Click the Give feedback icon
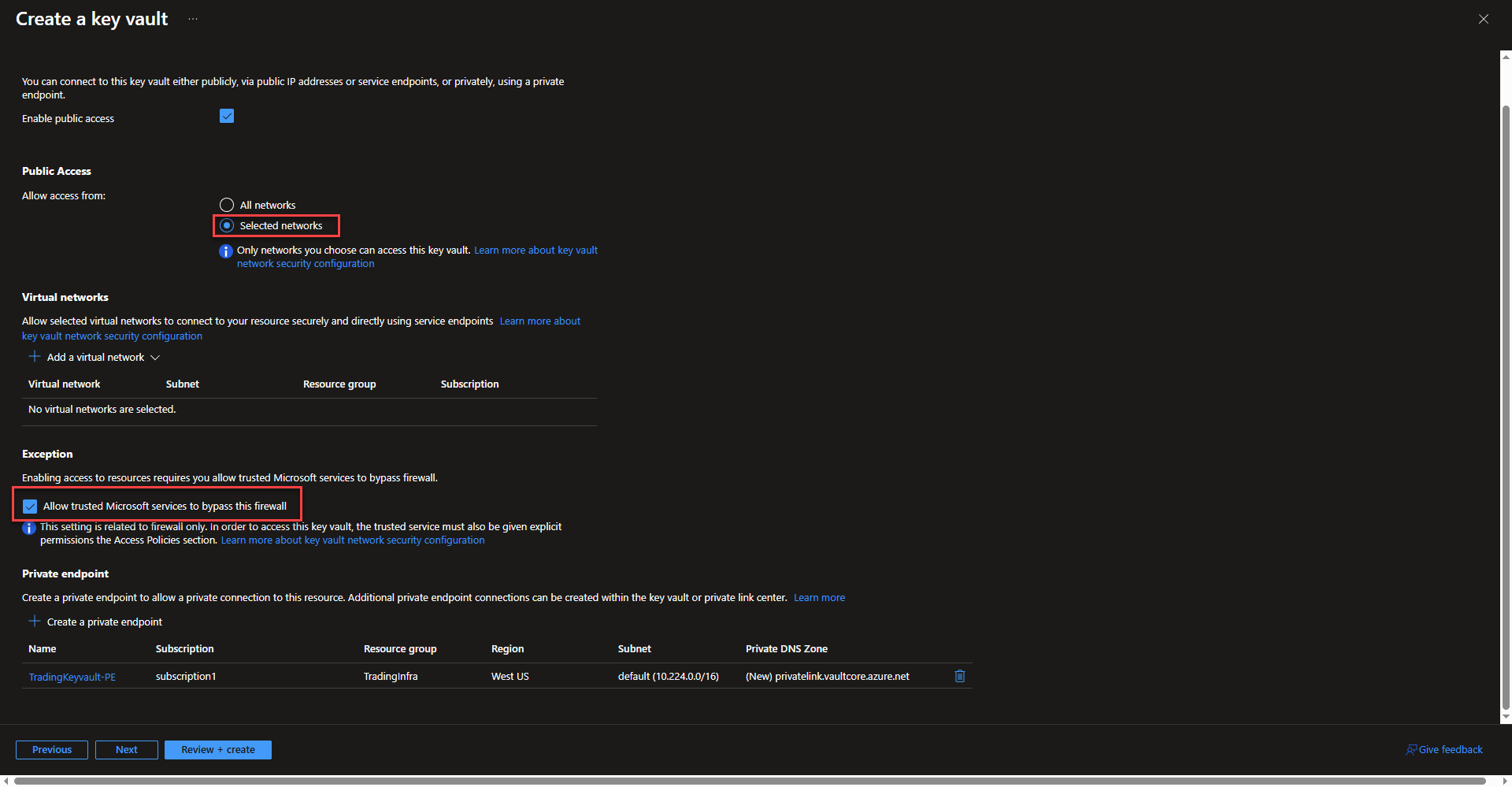 click(1411, 750)
